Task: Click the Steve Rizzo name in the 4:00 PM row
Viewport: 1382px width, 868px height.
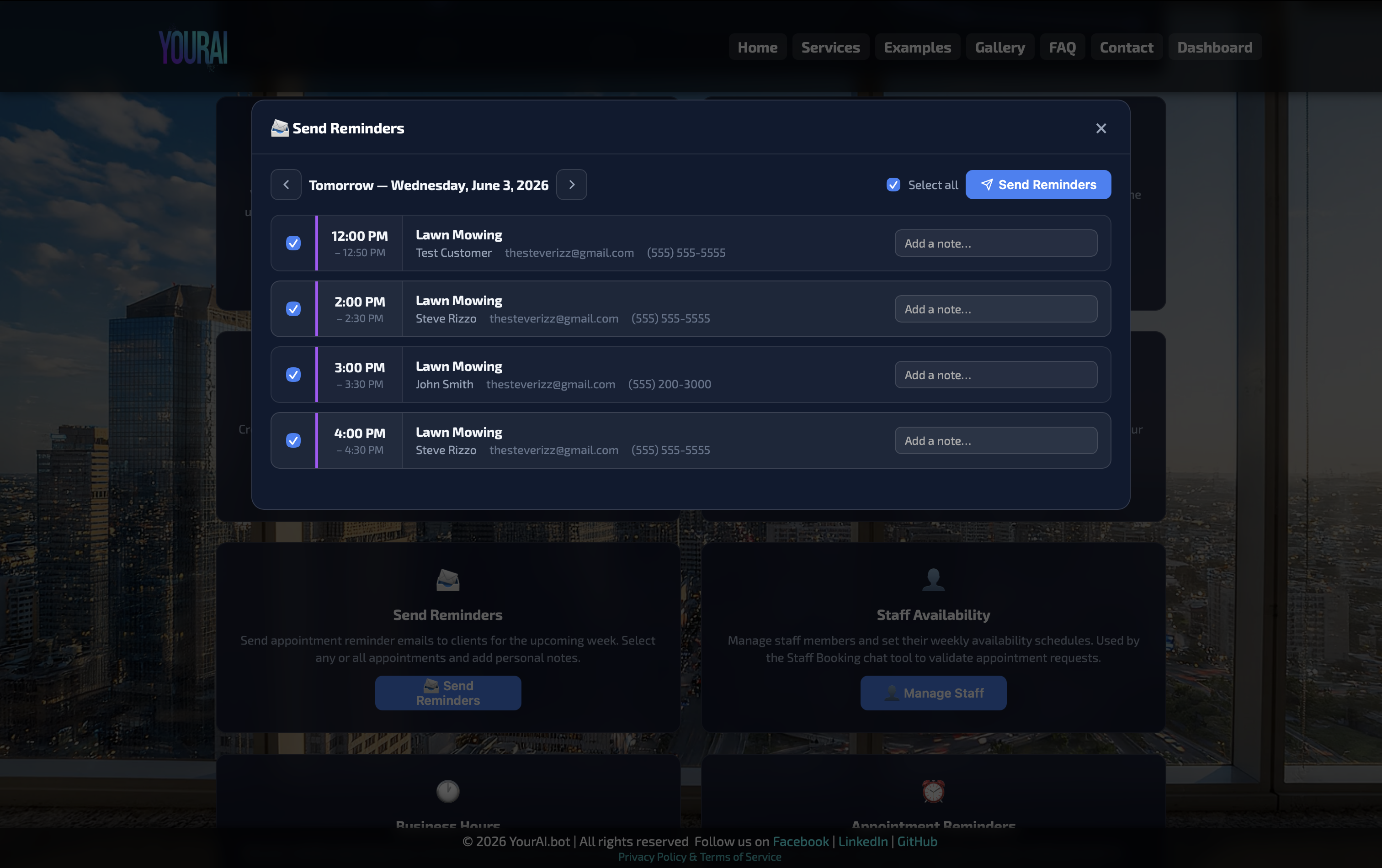Action: tap(446, 450)
